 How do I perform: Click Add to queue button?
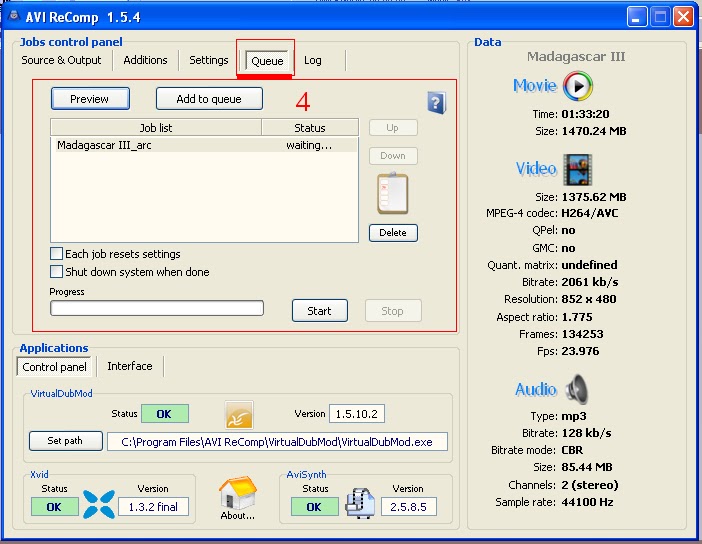pyautogui.click(x=209, y=99)
